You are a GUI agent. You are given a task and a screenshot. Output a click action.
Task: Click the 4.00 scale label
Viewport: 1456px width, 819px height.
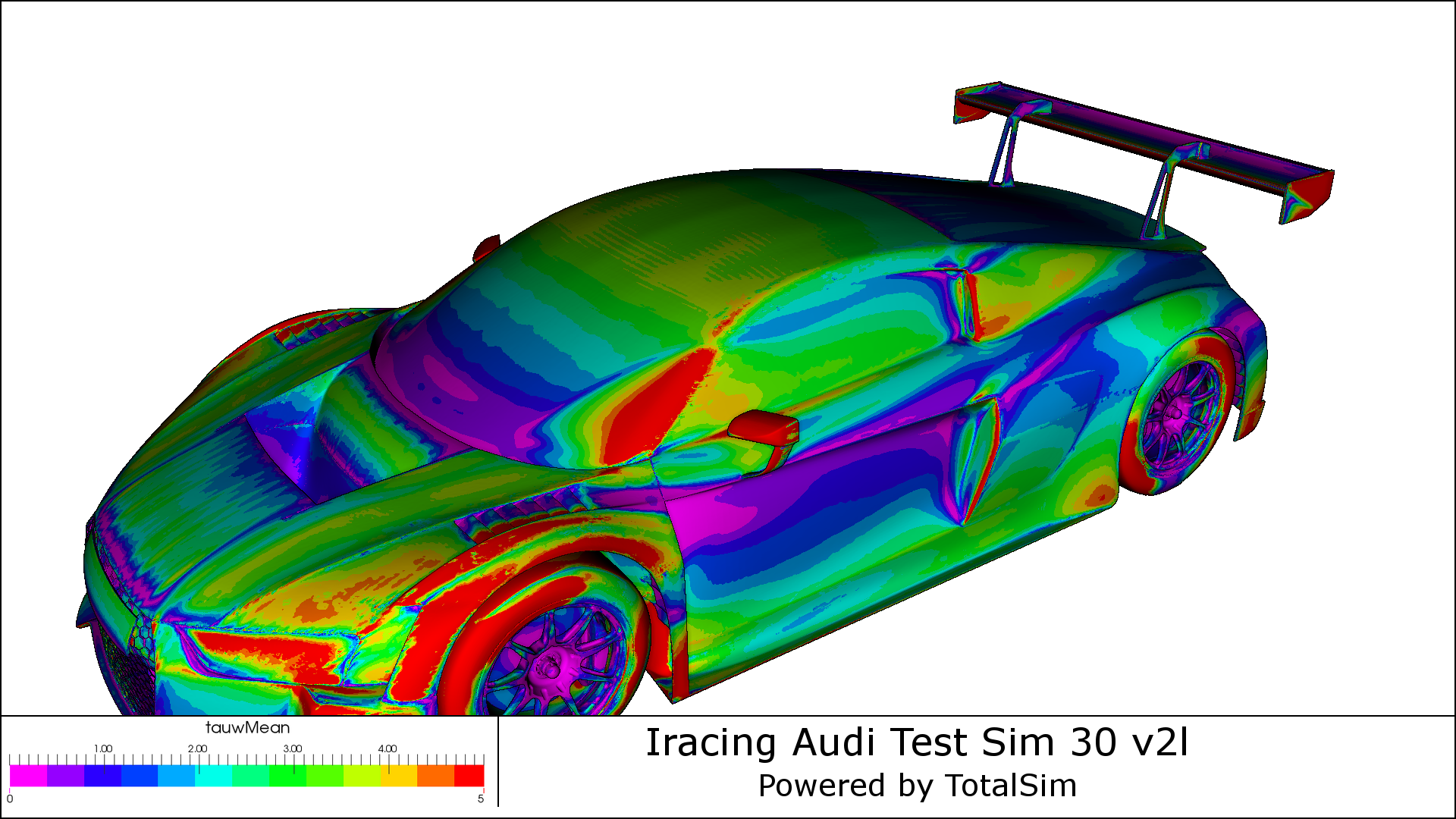pyautogui.click(x=387, y=748)
